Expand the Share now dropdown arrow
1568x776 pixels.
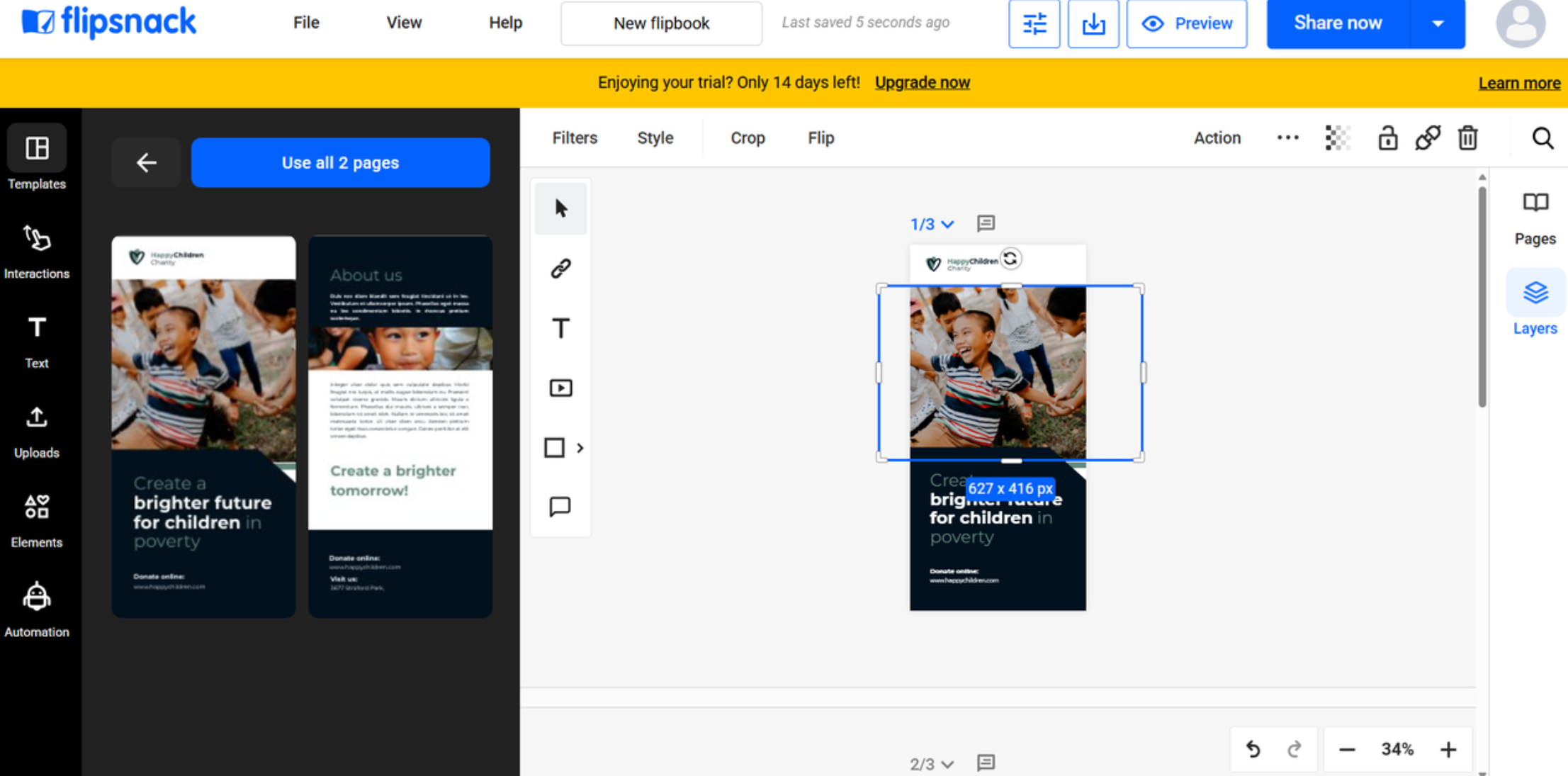point(1438,23)
